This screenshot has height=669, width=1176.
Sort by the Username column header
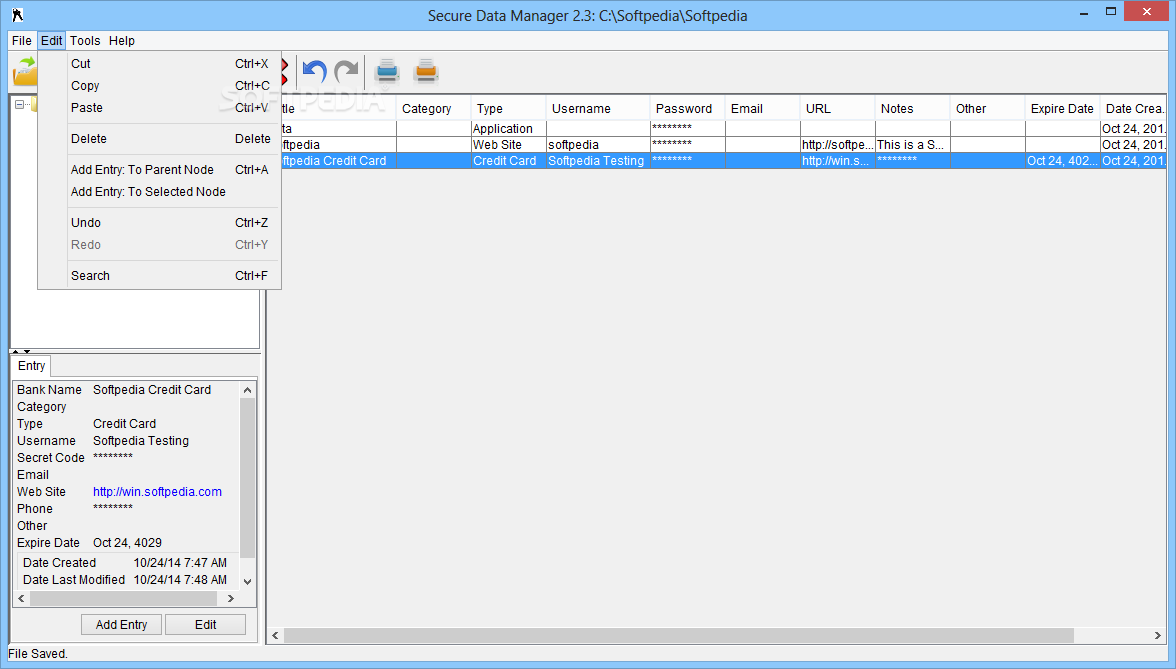point(598,109)
